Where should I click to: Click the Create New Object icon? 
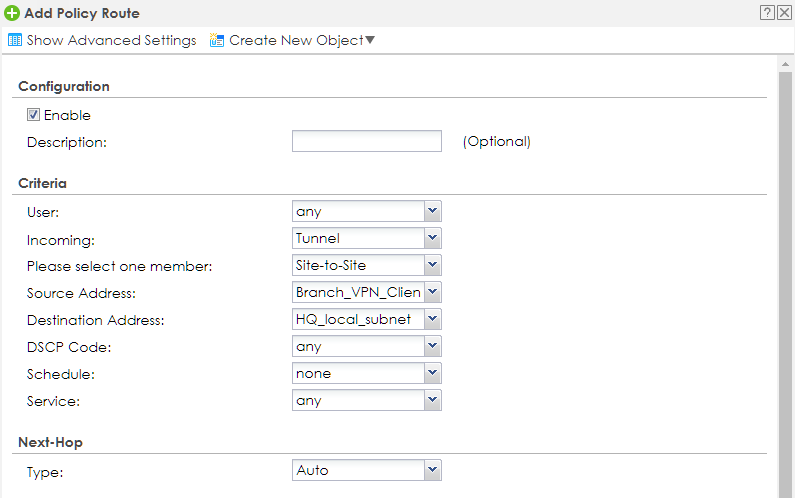[217, 41]
